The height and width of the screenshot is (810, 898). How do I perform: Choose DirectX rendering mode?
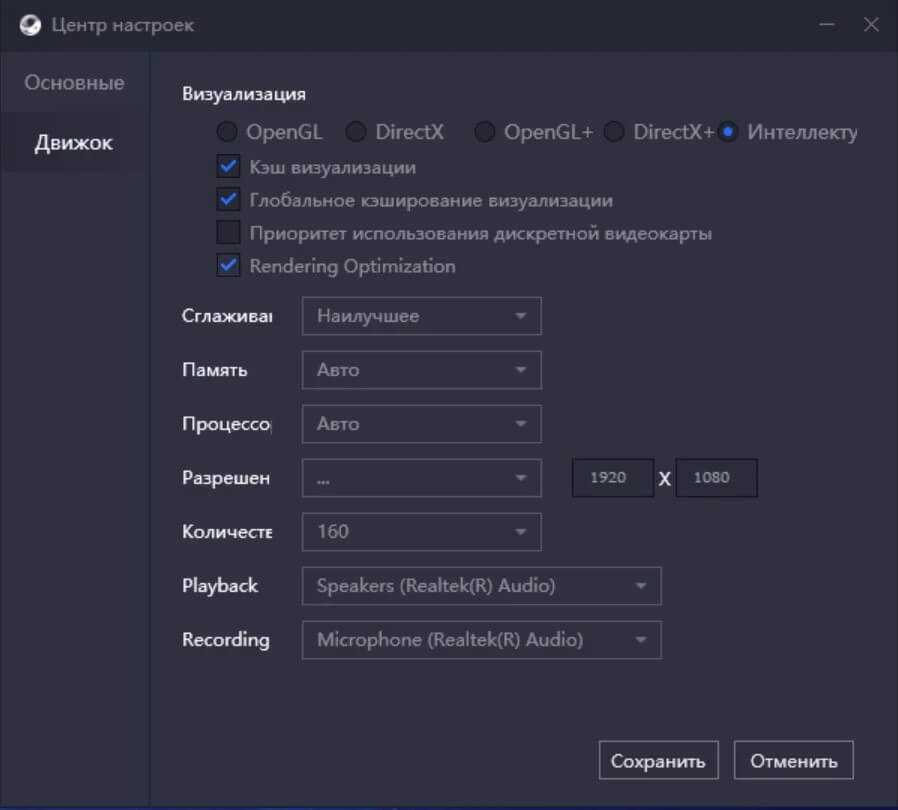pyautogui.click(x=356, y=132)
